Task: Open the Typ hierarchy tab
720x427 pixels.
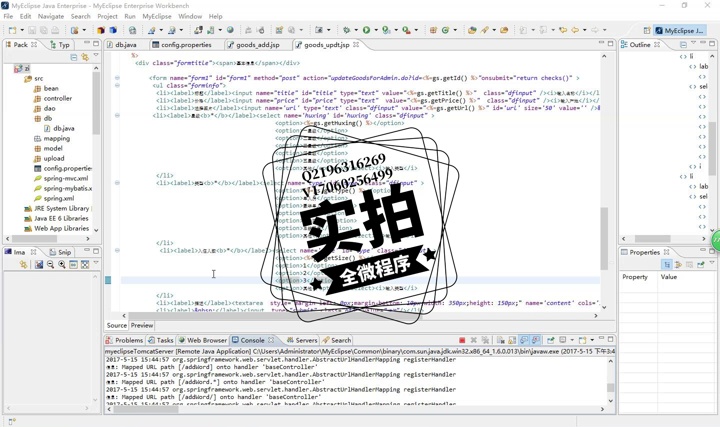Action: coord(60,45)
